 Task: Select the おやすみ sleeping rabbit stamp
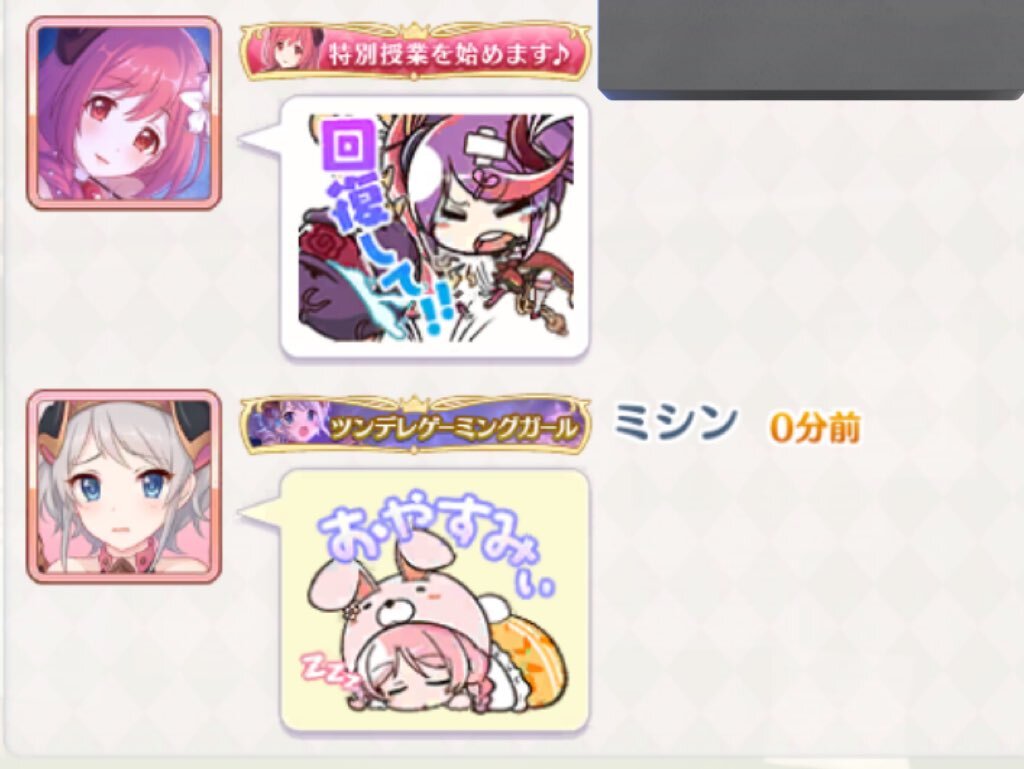(436, 601)
